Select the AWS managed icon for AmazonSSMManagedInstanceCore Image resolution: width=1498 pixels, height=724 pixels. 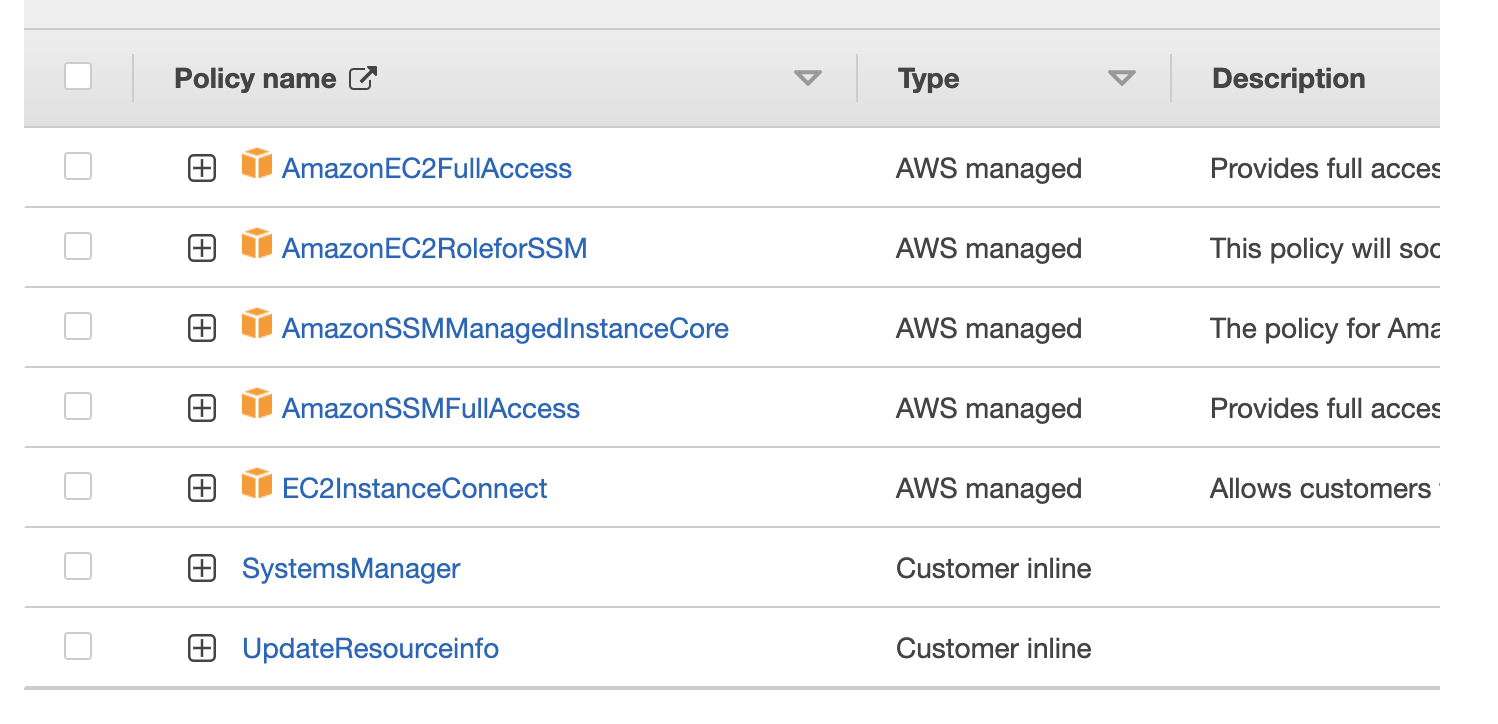pyautogui.click(x=257, y=327)
